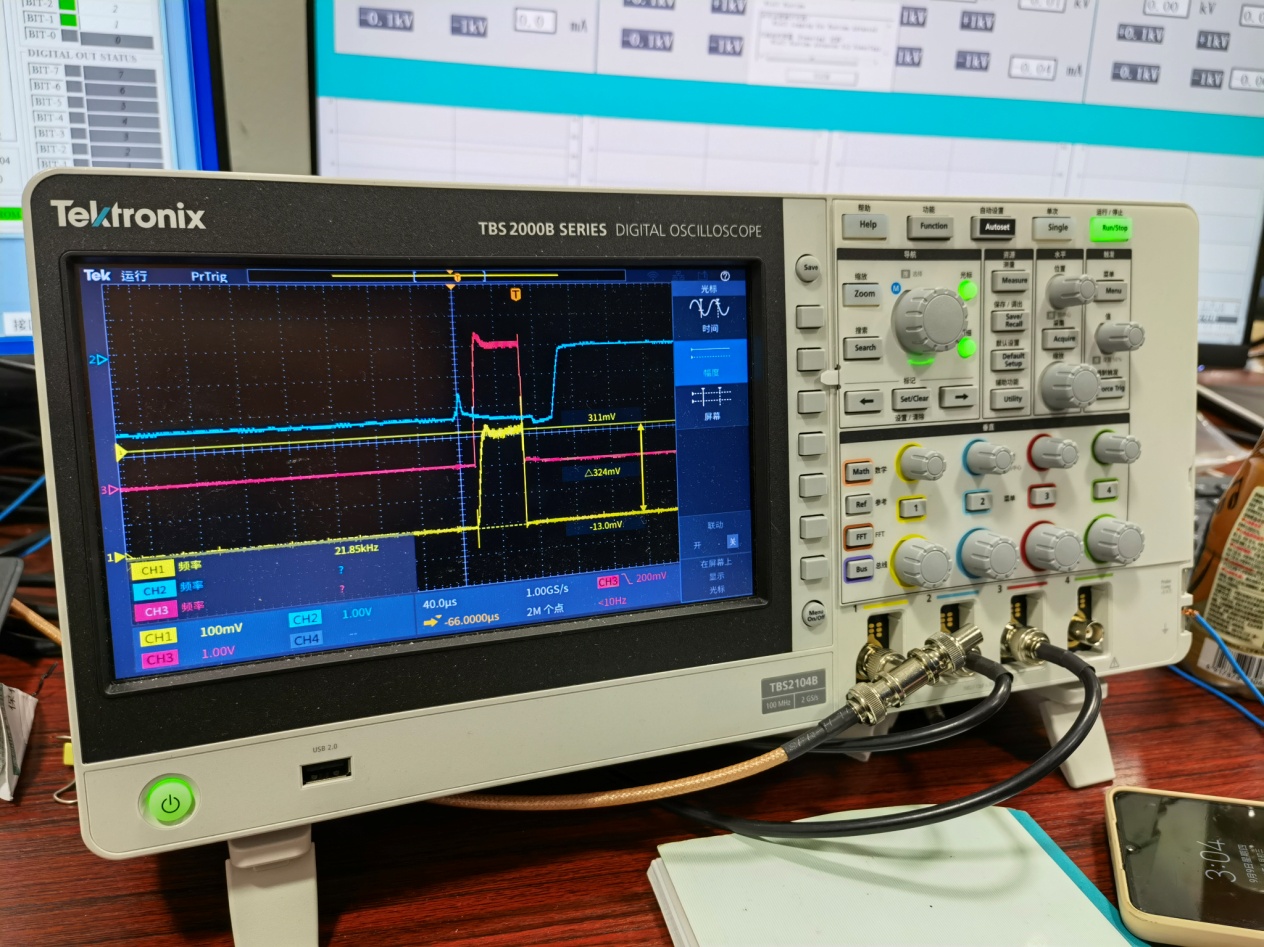Toggle channel 1 yellow button

911,508
